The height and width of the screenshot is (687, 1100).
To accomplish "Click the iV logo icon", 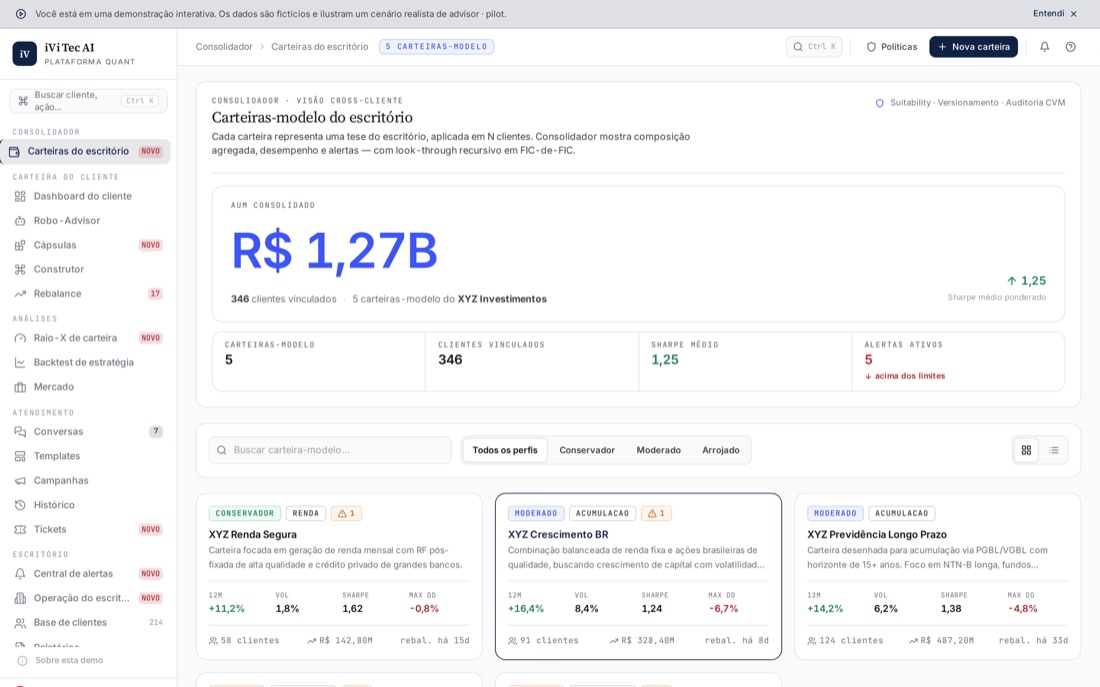I will (x=25, y=53).
